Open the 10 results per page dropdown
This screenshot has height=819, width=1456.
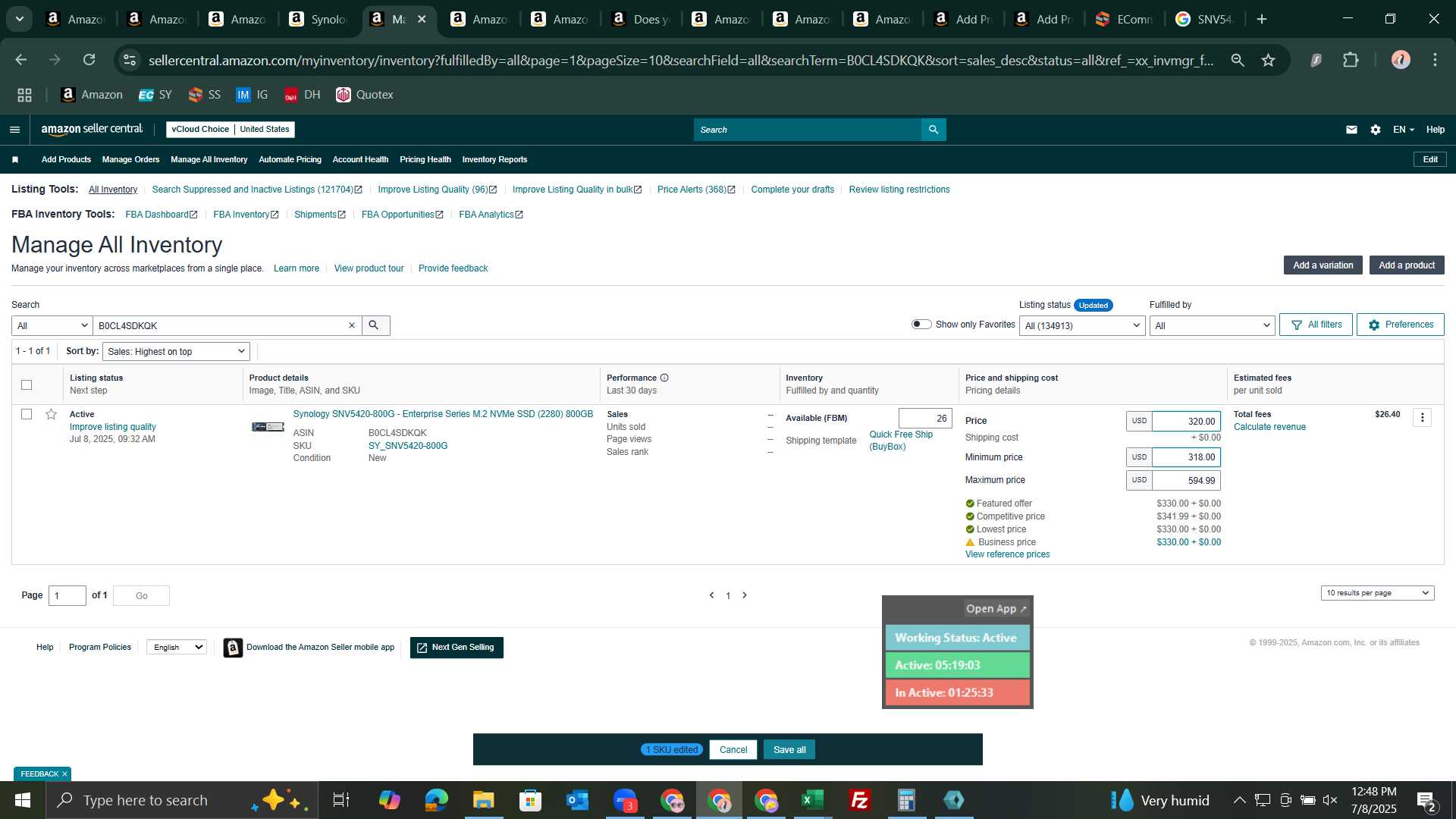1377,593
